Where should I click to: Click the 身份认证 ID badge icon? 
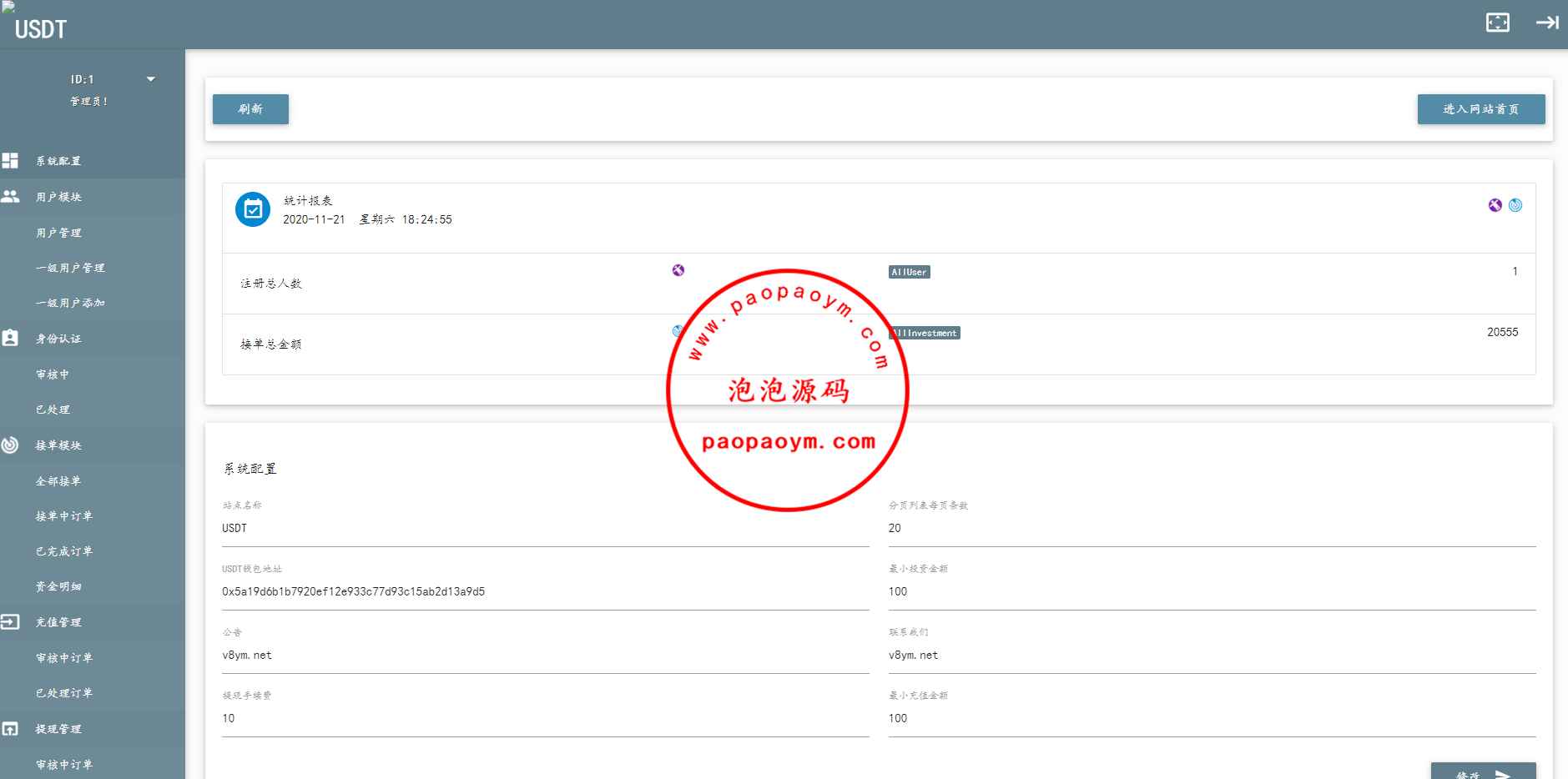pyautogui.click(x=10, y=338)
